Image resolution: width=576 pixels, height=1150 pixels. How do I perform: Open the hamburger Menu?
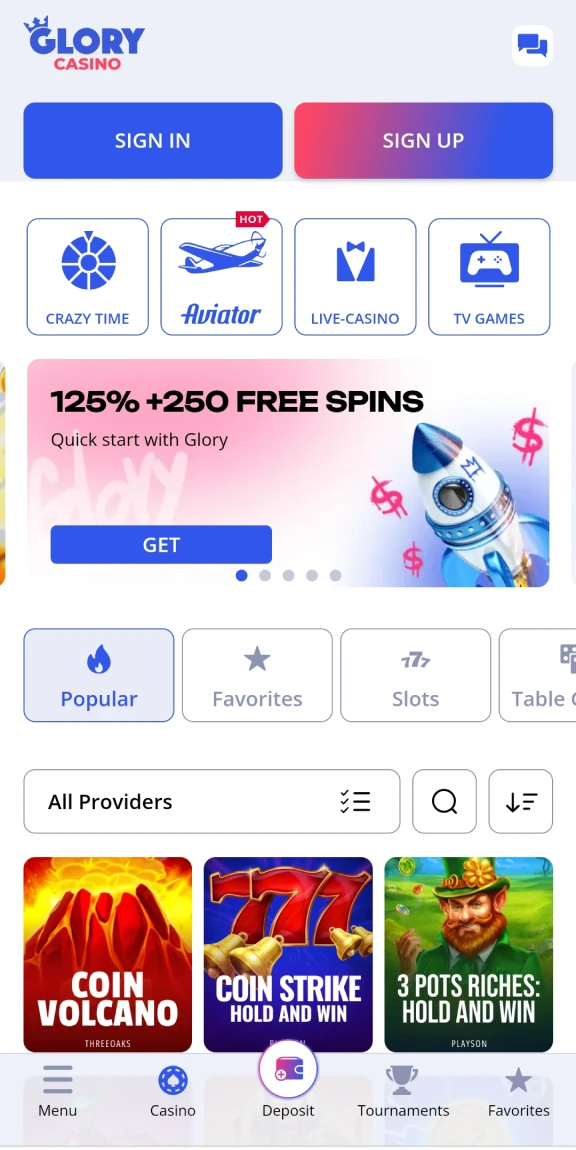(57, 1091)
